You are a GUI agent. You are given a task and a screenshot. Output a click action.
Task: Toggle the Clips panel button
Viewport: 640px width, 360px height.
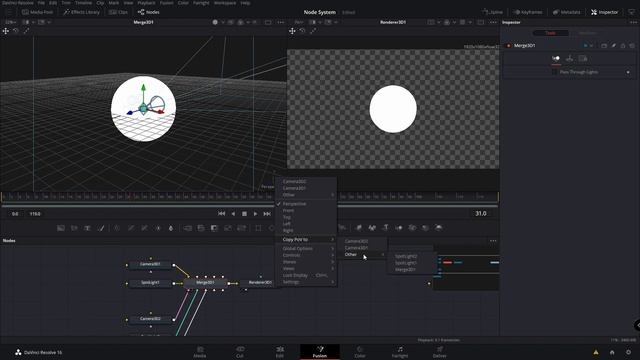coord(118,12)
